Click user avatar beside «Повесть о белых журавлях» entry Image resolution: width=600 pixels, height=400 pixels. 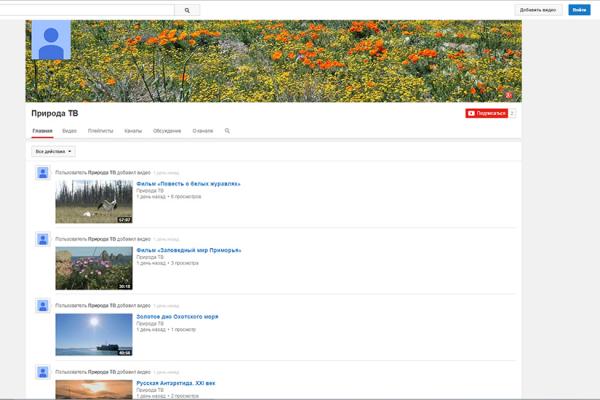pos(43,173)
